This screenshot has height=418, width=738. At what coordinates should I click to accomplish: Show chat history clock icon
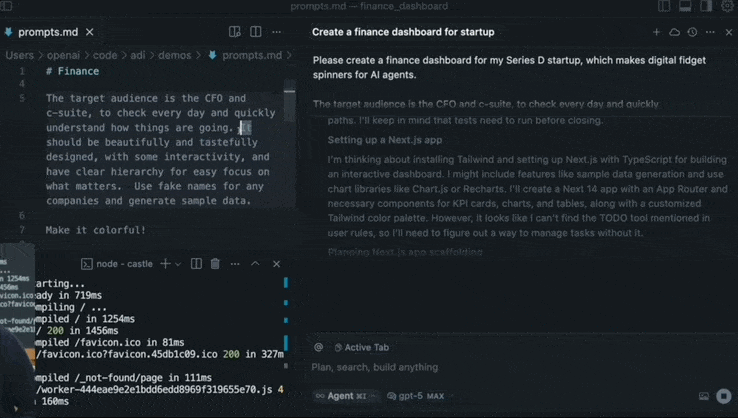tap(692, 32)
